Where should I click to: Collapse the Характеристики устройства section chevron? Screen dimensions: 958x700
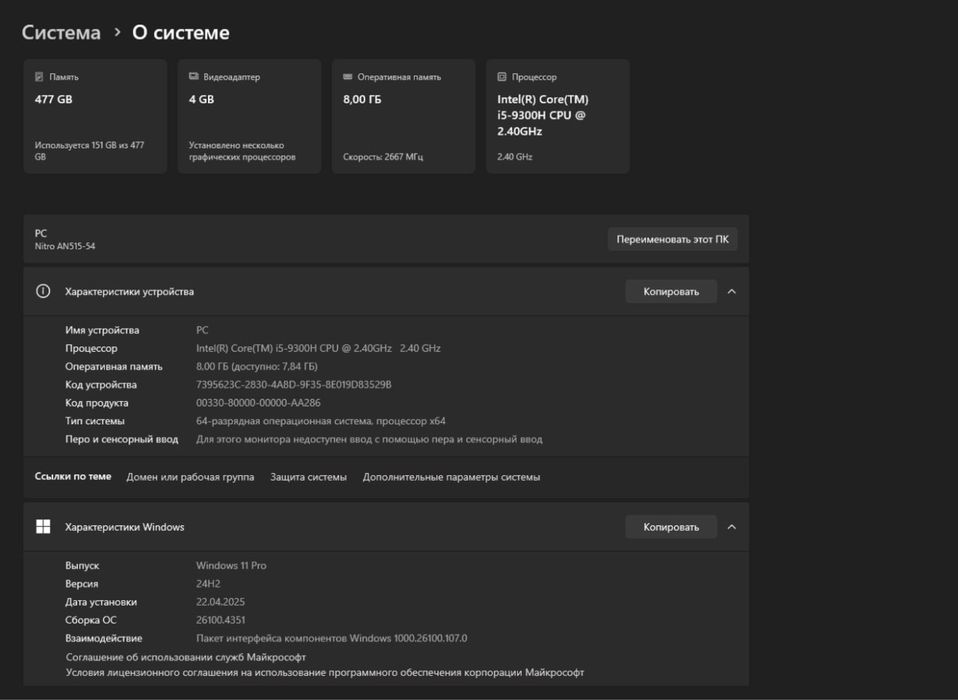(x=731, y=291)
